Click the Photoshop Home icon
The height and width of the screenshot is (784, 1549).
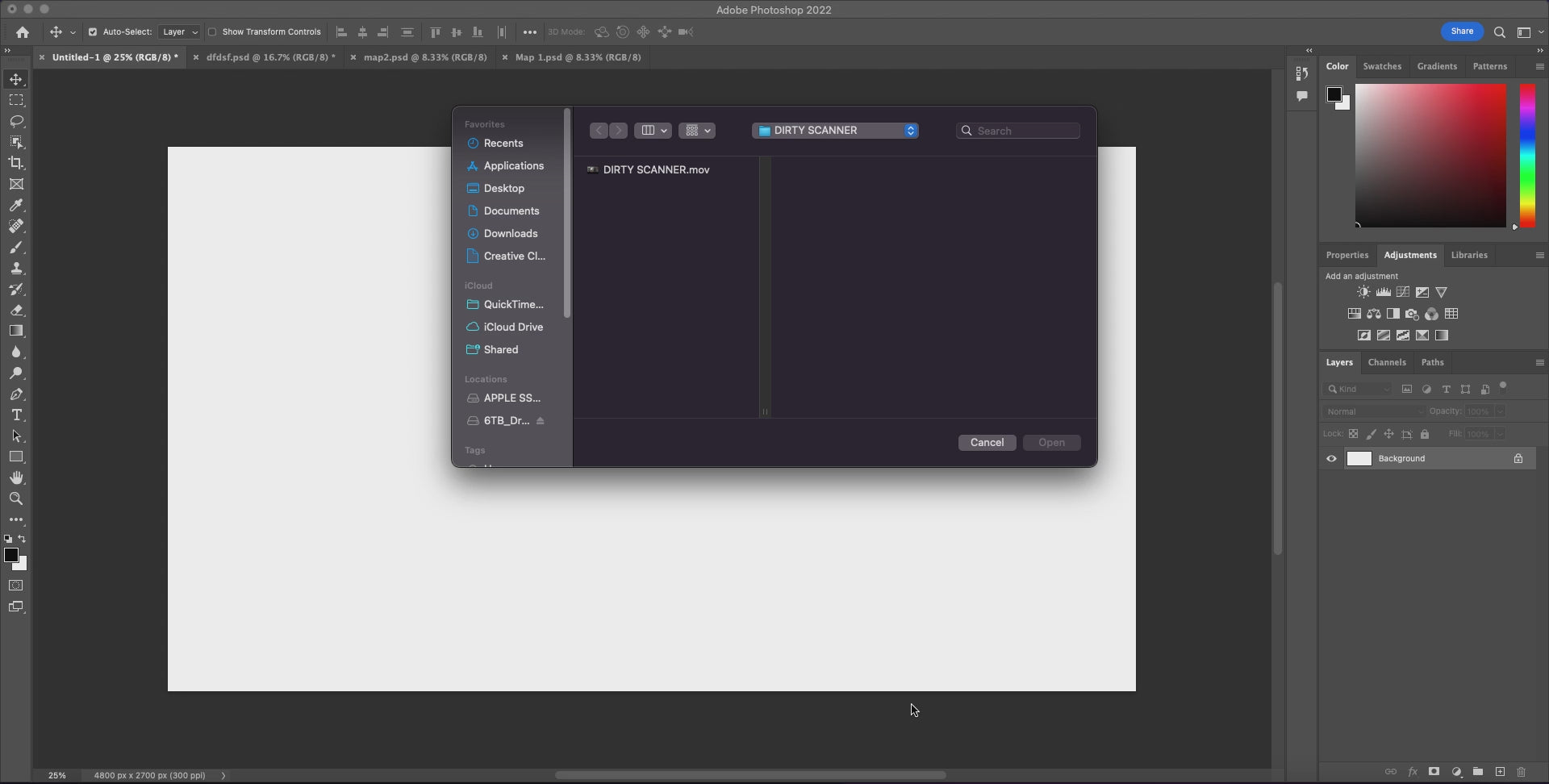[23, 32]
